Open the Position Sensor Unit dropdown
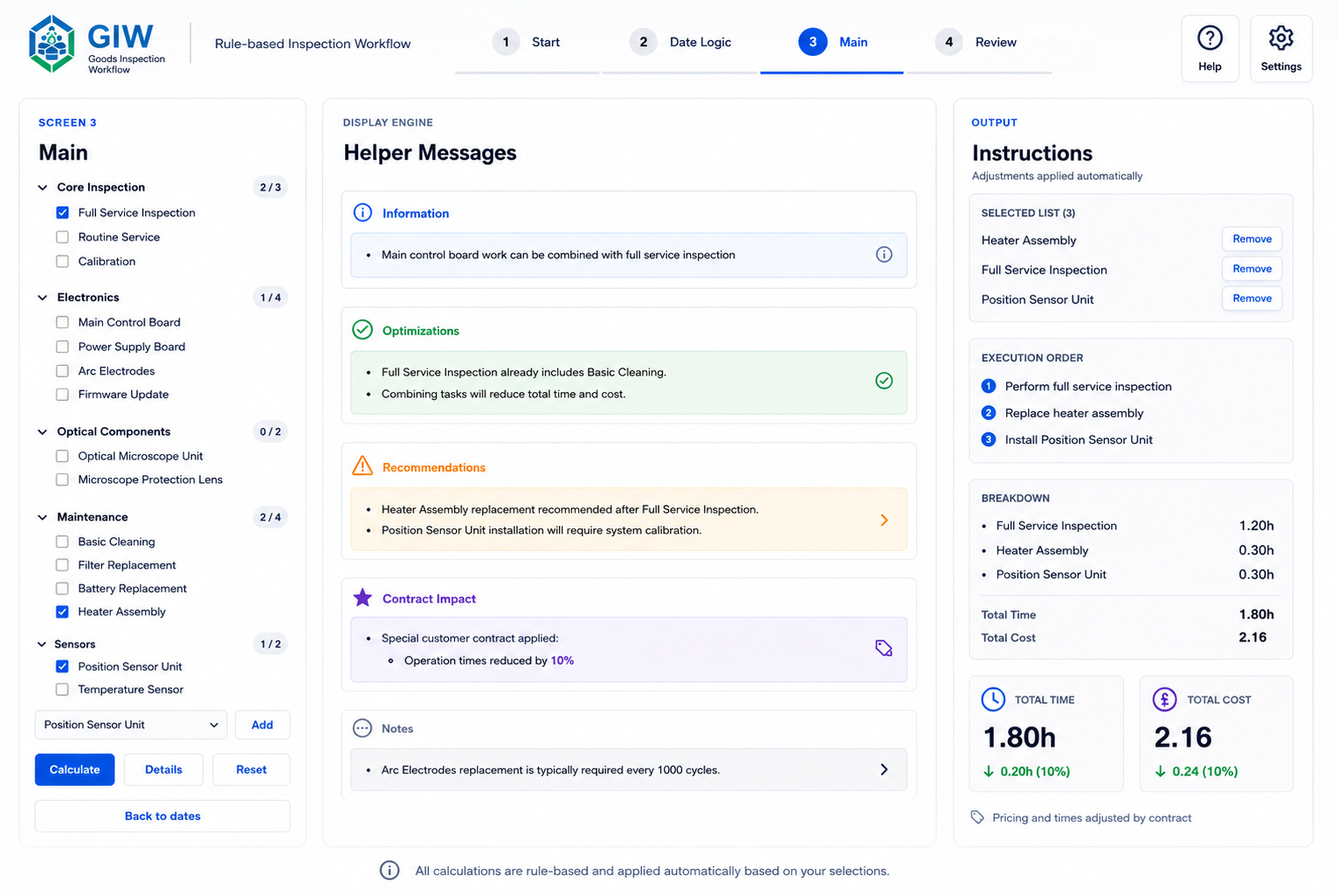The width and height of the screenshot is (1338, 896). (131, 725)
